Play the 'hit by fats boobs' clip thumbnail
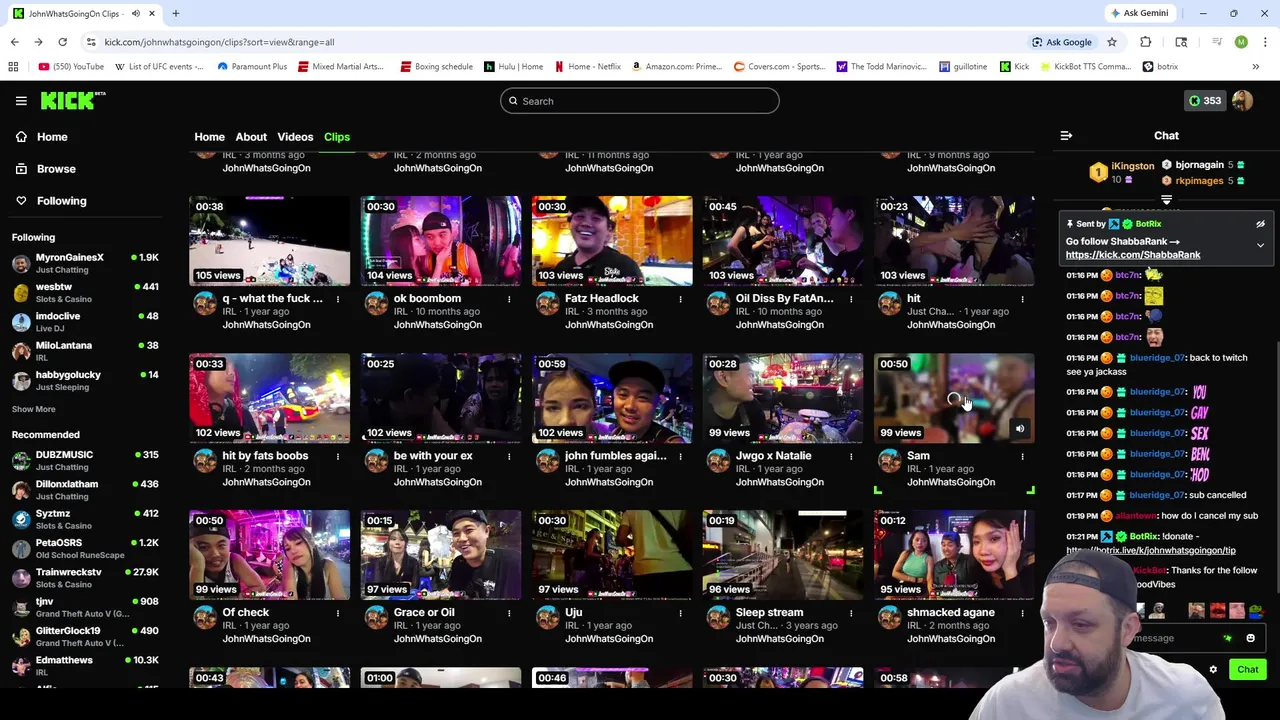 tap(270, 398)
